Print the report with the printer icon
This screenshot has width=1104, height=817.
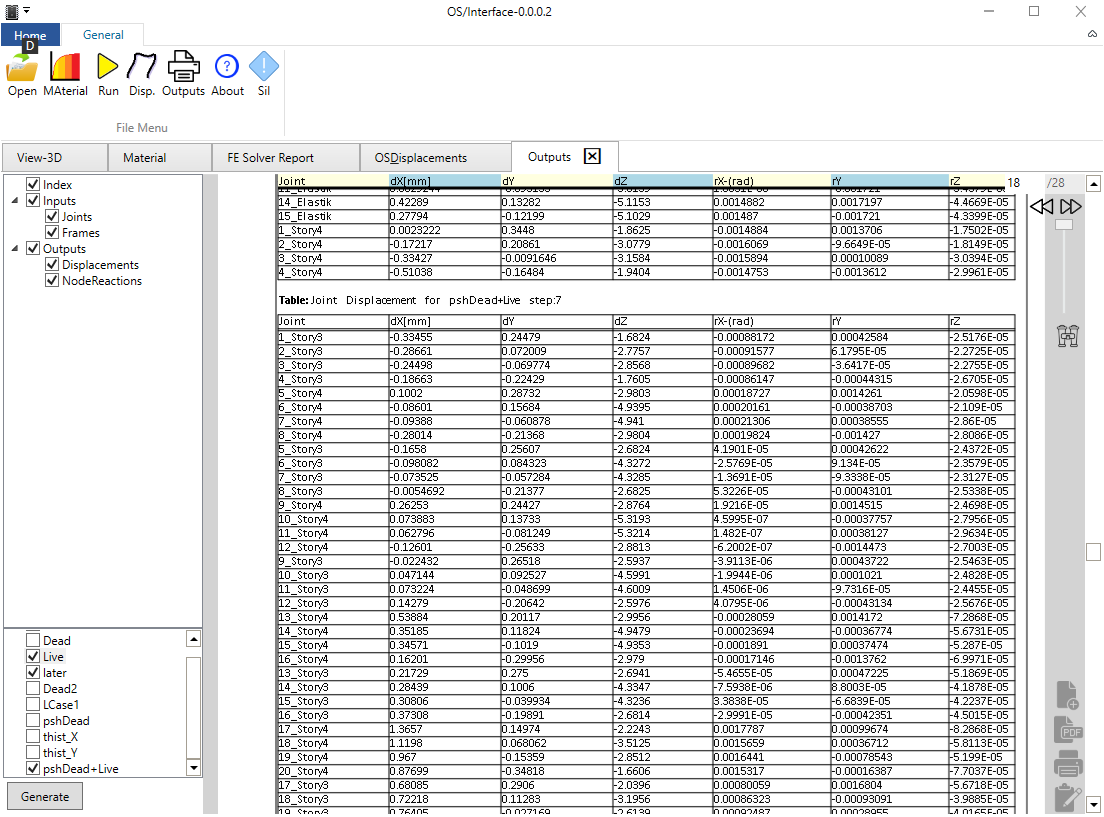tap(1067, 763)
